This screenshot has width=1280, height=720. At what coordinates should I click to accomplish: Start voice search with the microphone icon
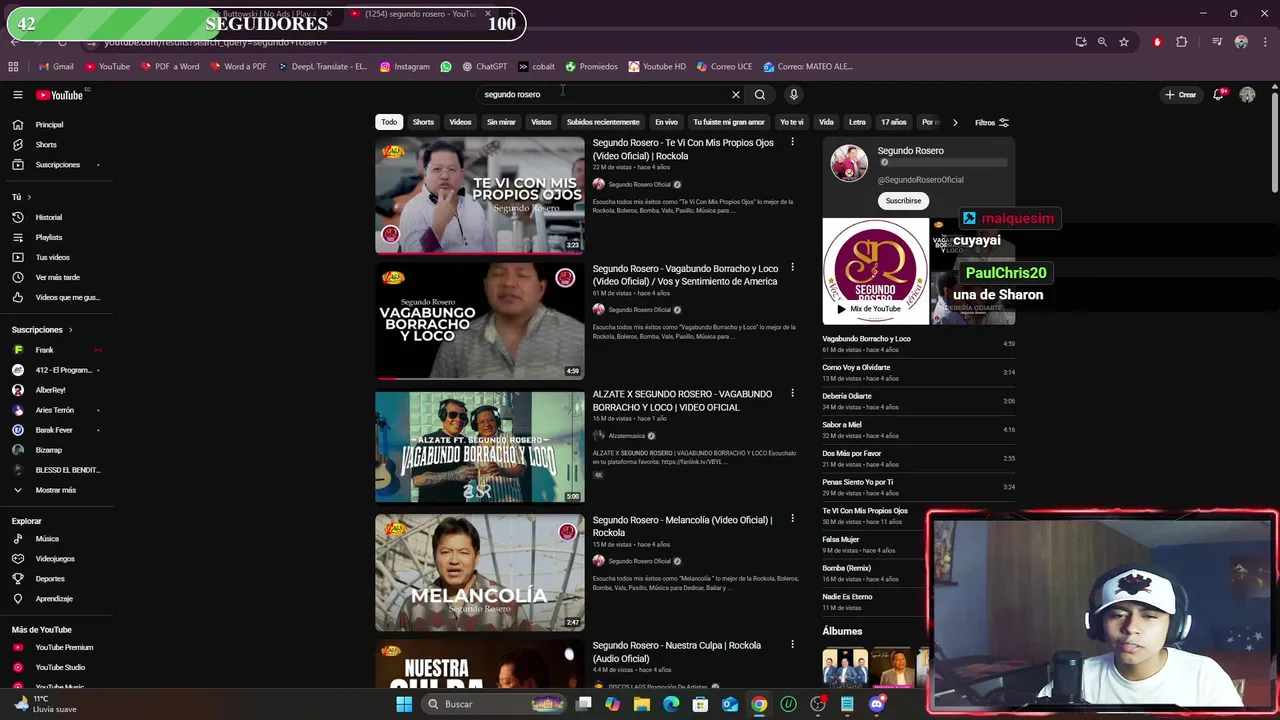(x=794, y=95)
